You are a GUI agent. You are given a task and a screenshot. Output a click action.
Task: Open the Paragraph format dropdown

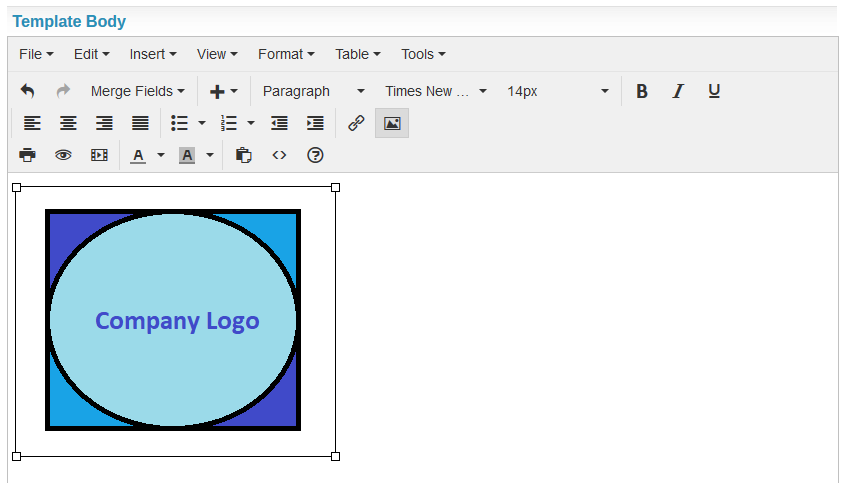pyautogui.click(x=313, y=91)
